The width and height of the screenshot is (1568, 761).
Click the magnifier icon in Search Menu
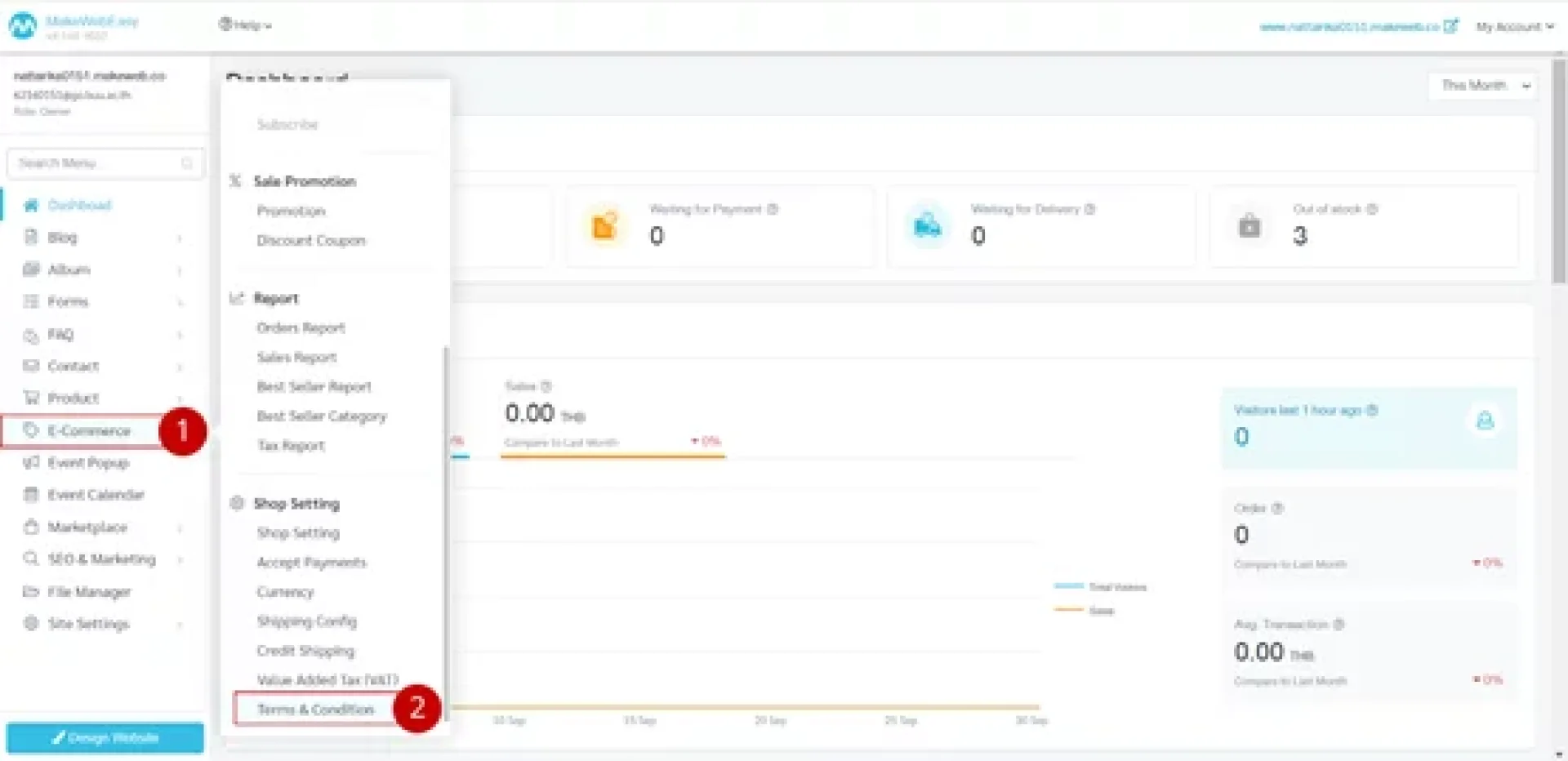(187, 163)
